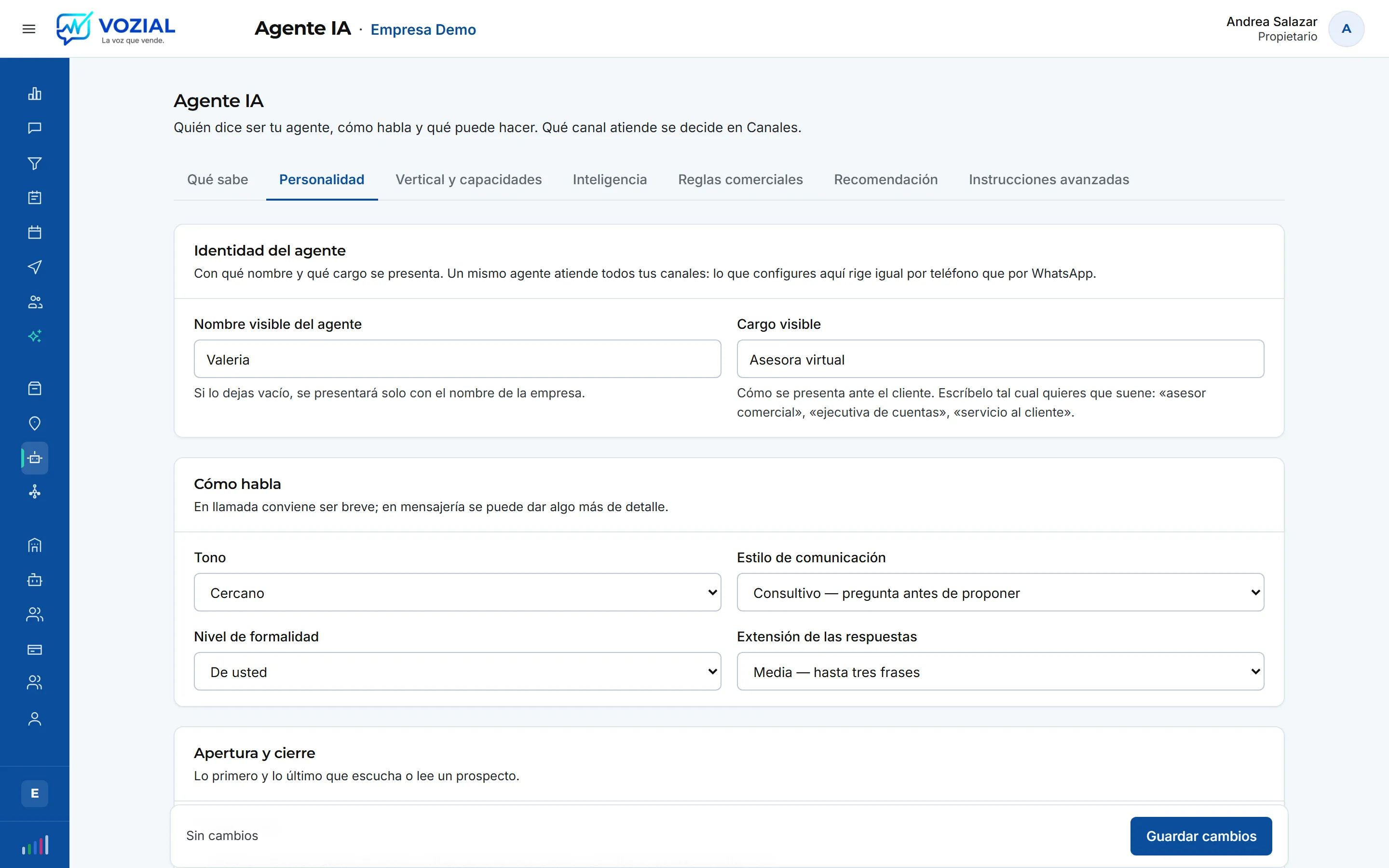Viewport: 1389px width, 868px height.
Task: Open the Reglas comerciales tab
Action: (x=740, y=180)
